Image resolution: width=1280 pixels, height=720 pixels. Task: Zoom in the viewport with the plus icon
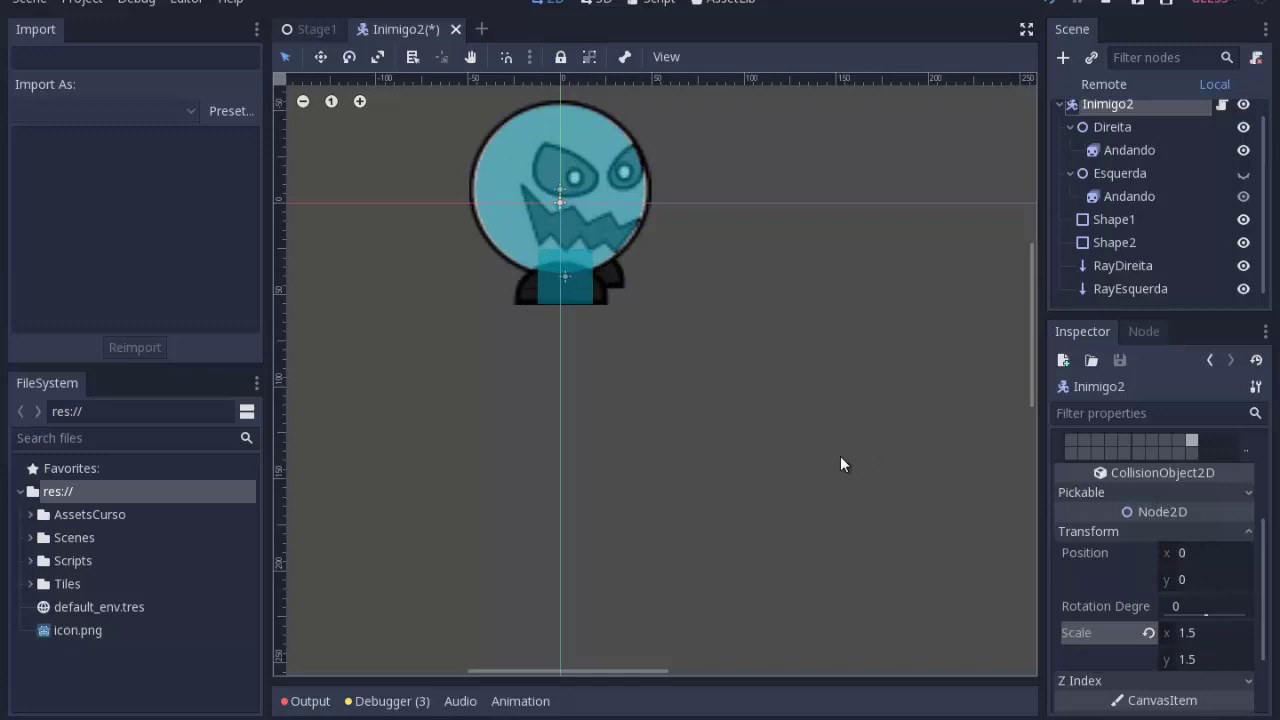point(360,101)
